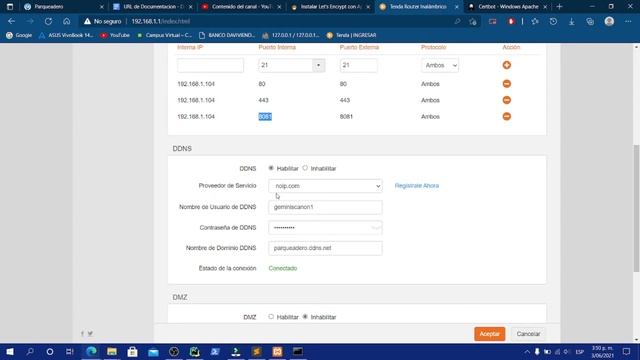
Task: Open the BANCO DAVIVIENDA bookmark
Action: point(227,35)
